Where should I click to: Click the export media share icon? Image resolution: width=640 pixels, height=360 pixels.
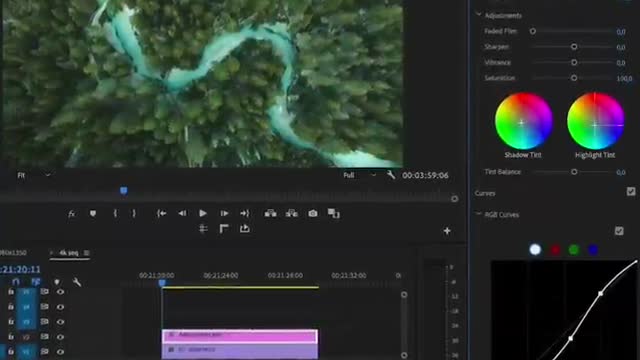245,229
